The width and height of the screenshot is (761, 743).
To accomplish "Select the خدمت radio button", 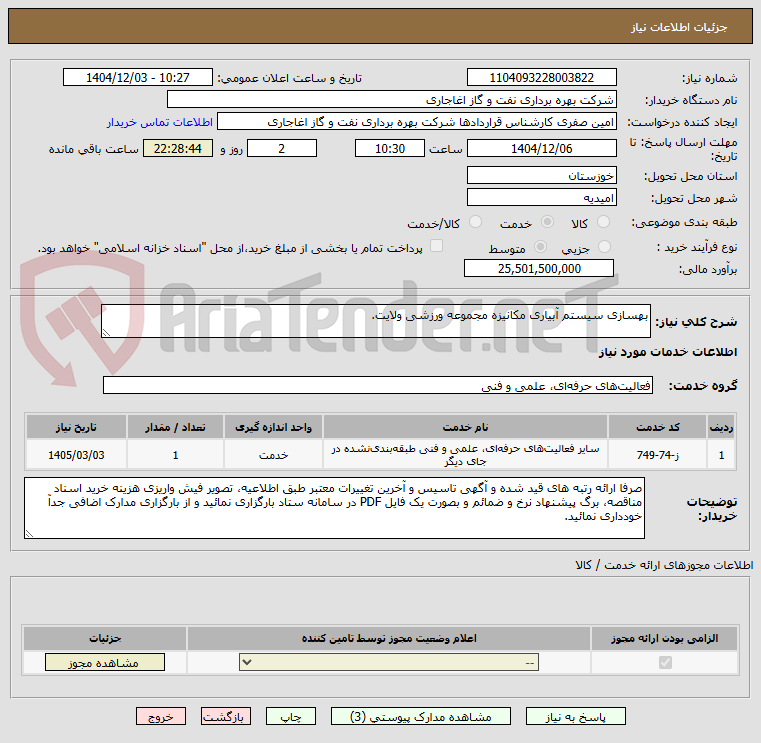I will 547,222.
